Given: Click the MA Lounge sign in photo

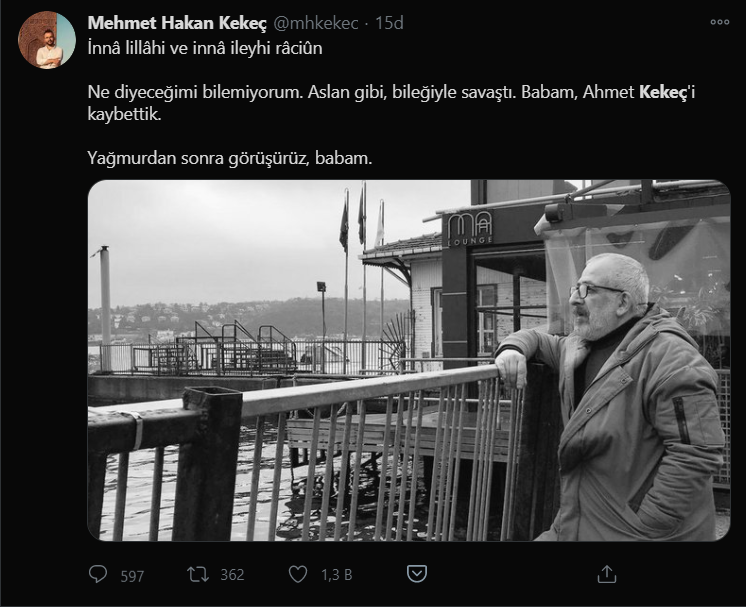Looking at the screenshot, I should [x=469, y=229].
